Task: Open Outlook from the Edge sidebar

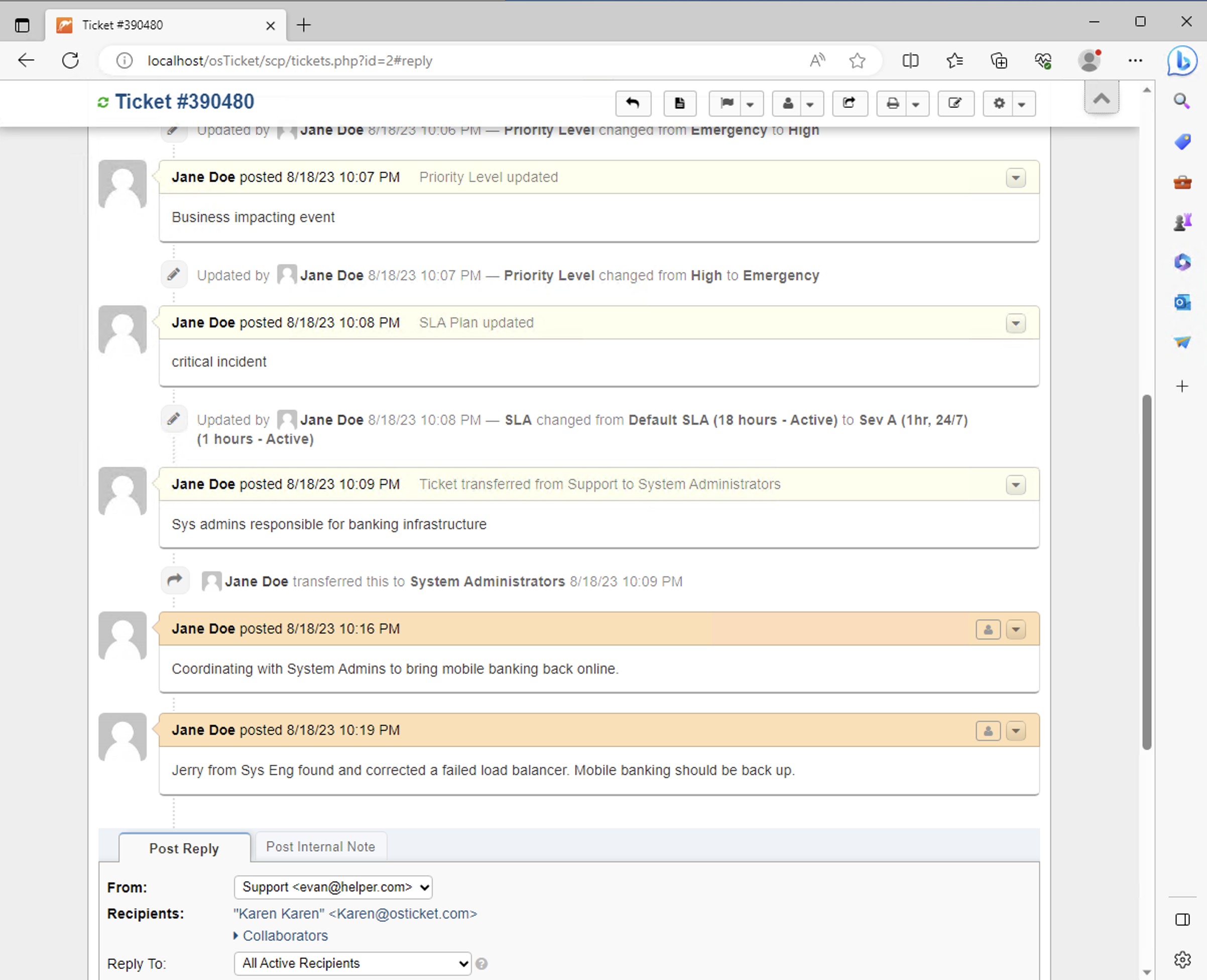Action: tap(1182, 303)
